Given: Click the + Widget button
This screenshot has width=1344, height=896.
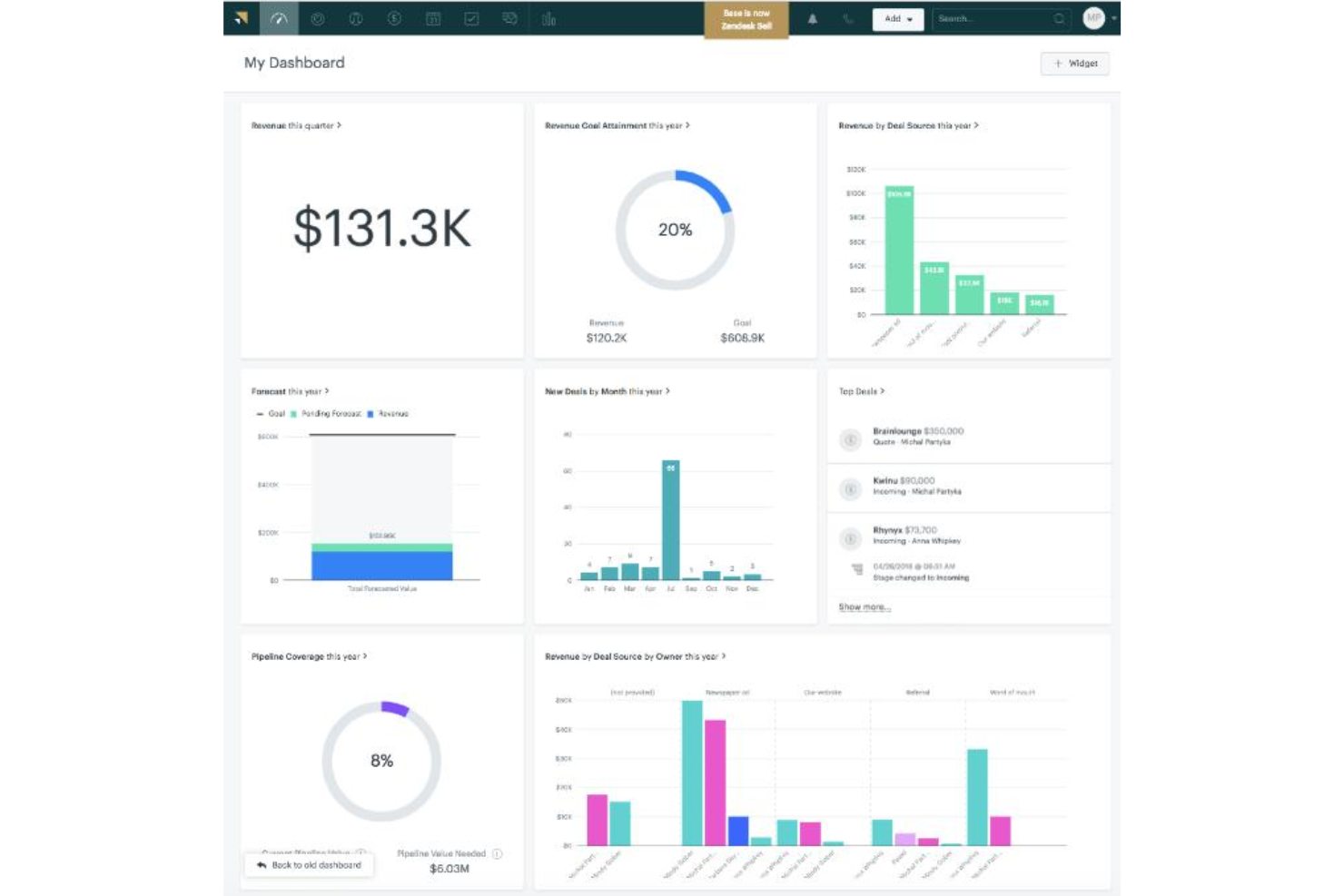Looking at the screenshot, I should pyautogui.click(x=1075, y=63).
